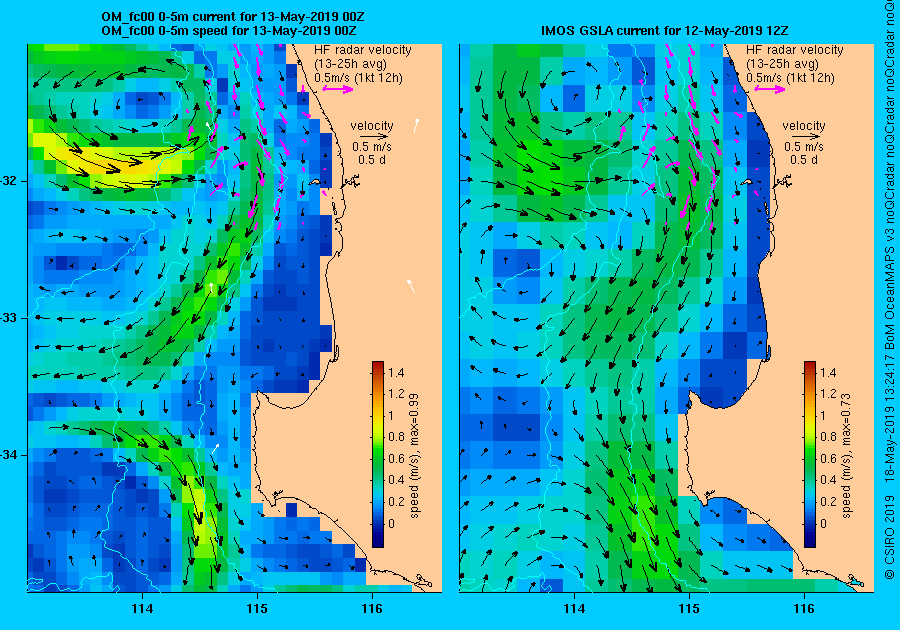Click the 0.6 tick label on left color bar

(396, 458)
